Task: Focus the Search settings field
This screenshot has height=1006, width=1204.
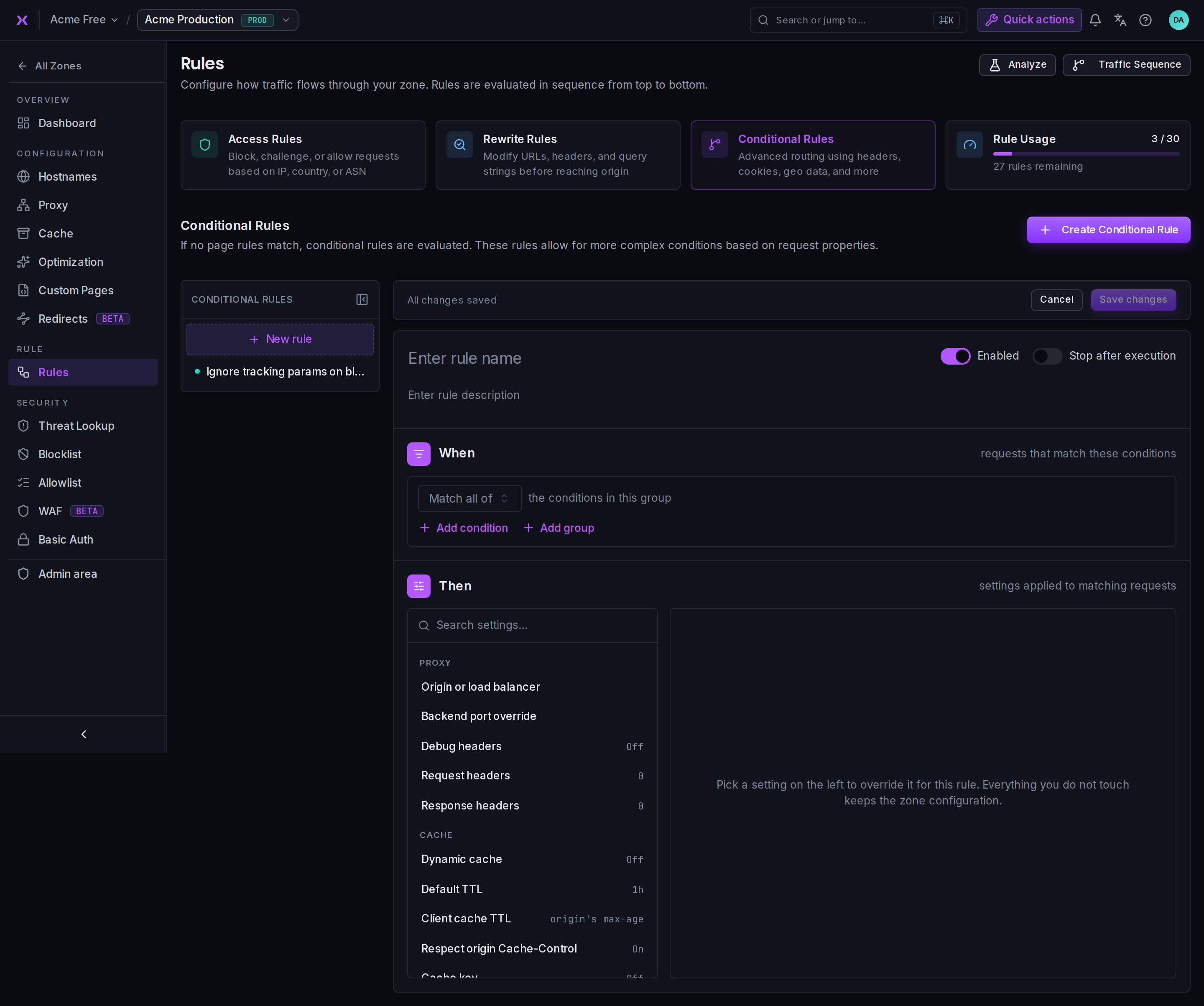Action: pos(532,626)
